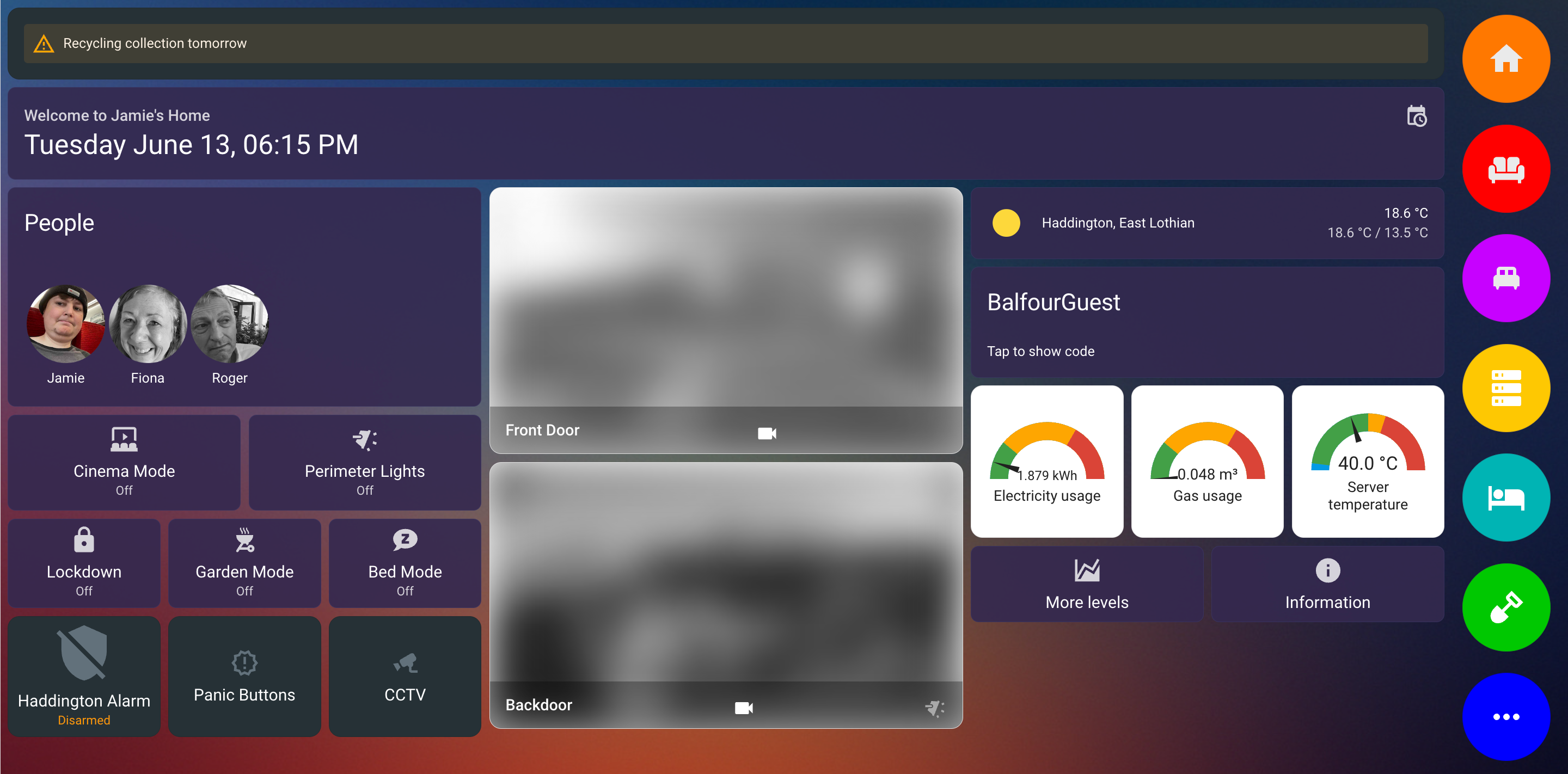Toggle Cinema Mode on
The width and height of the screenshot is (1568, 774).
coord(124,463)
